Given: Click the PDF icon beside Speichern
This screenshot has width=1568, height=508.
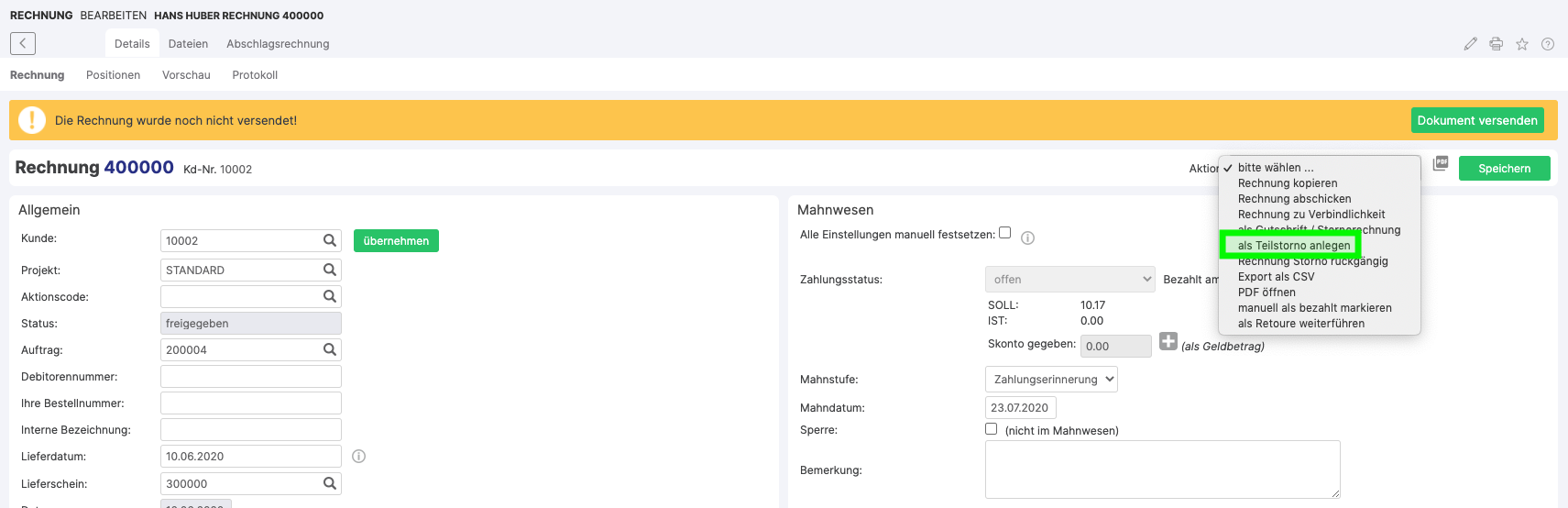Looking at the screenshot, I should tap(1441, 163).
